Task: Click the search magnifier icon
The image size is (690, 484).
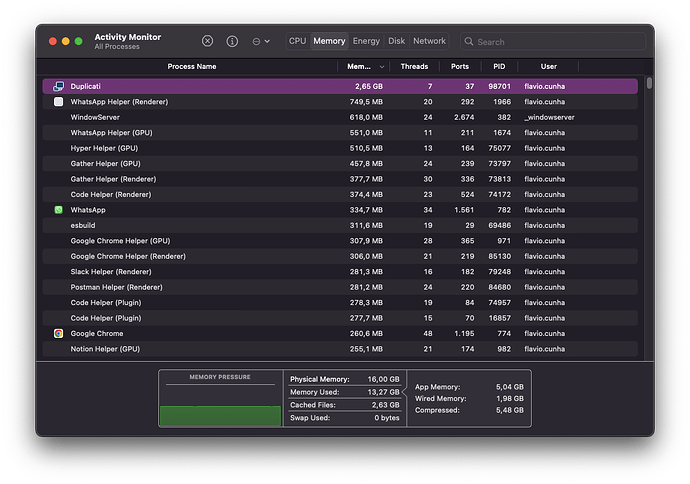Action: 469,41
